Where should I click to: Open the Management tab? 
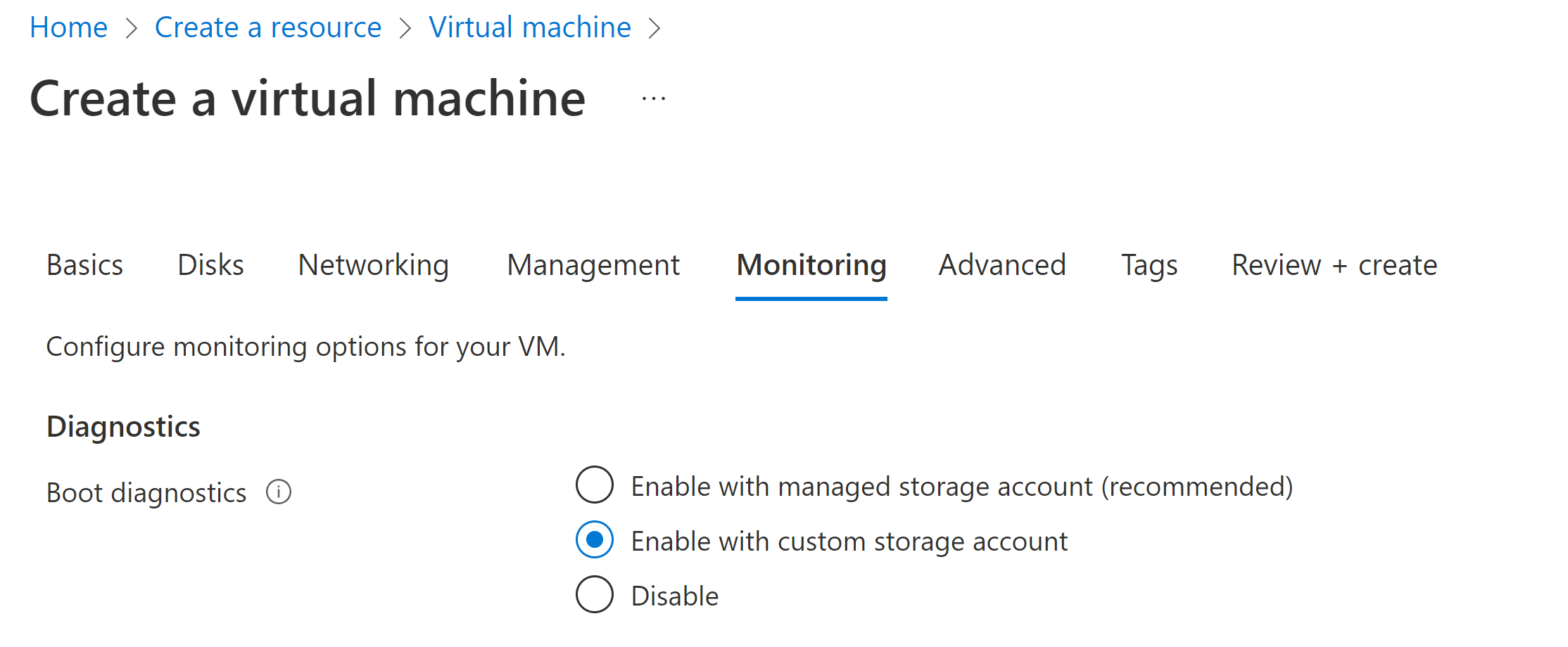pyautogui.click(x=593, y=266)
